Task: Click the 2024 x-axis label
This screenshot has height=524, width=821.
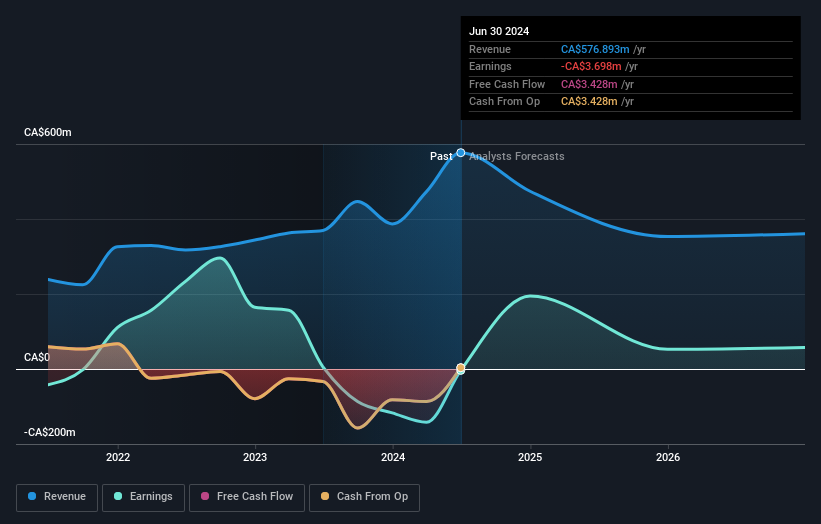Action: pos(393,458)
